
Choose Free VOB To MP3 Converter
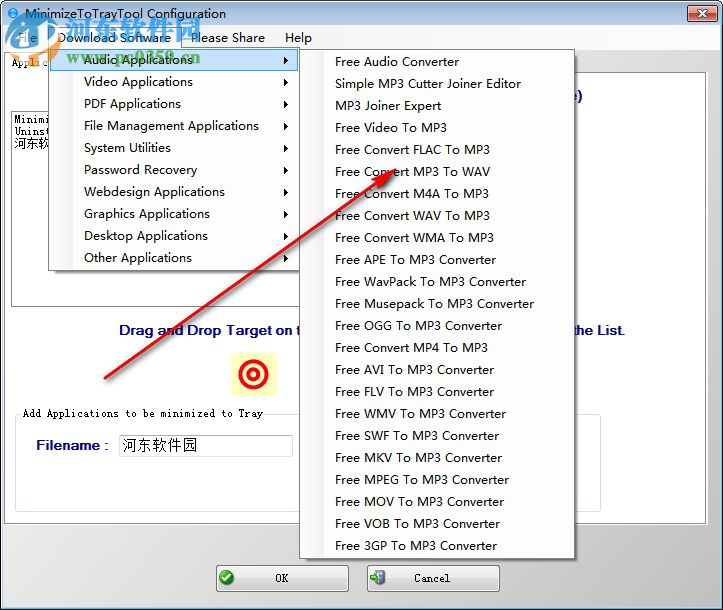(x=437, y=524)
